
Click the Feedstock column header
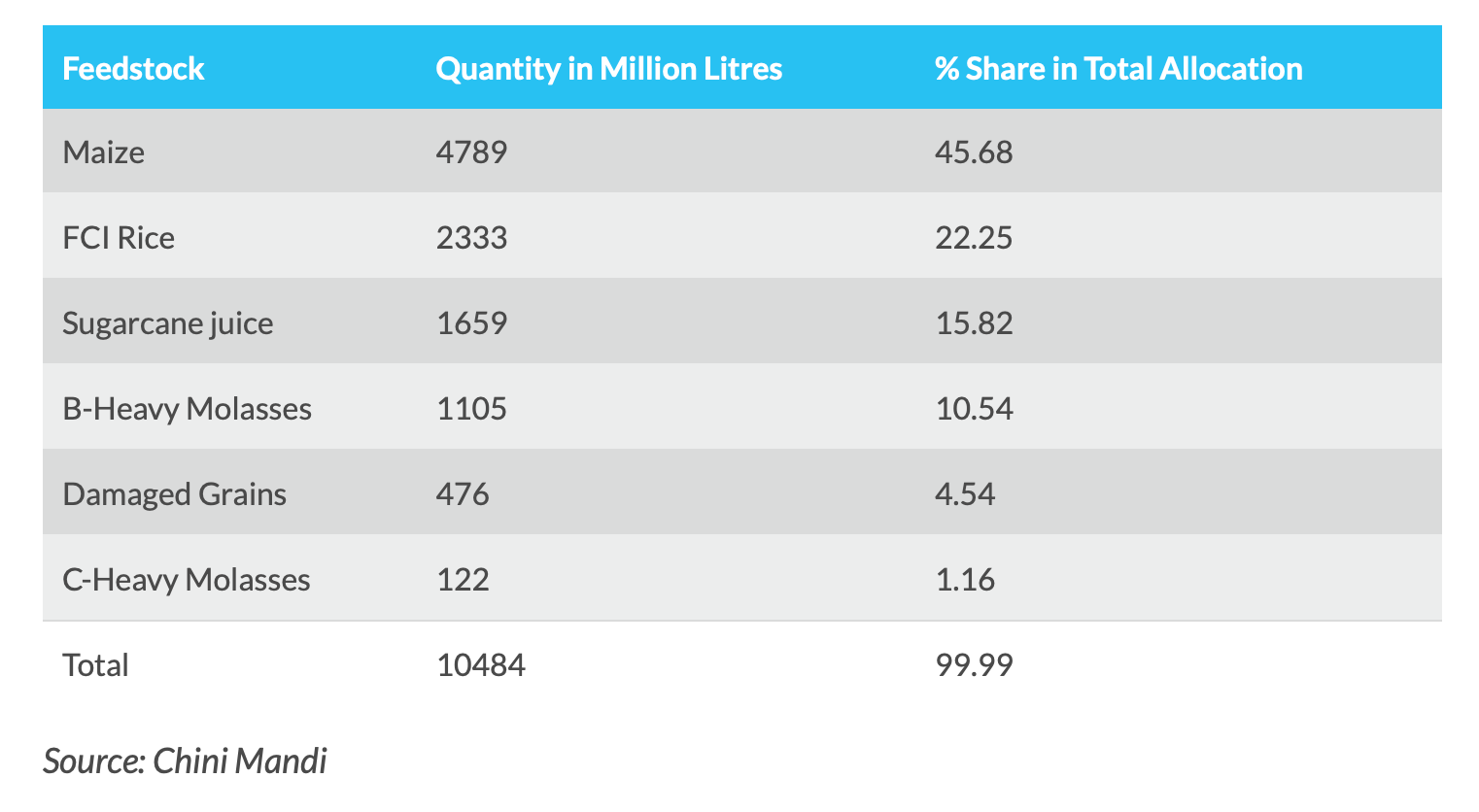tap(133, 69)
